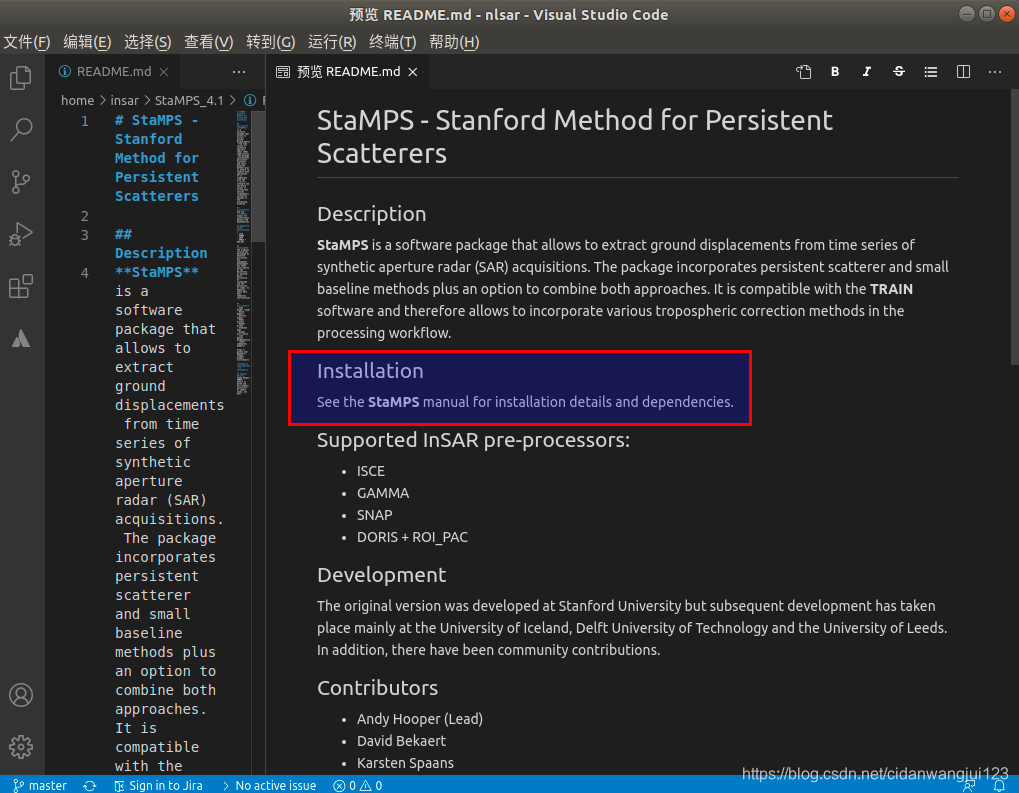Open the Search view in the activity bar
The height and width of the screenshot is (793, 1019).
point(21,129)
